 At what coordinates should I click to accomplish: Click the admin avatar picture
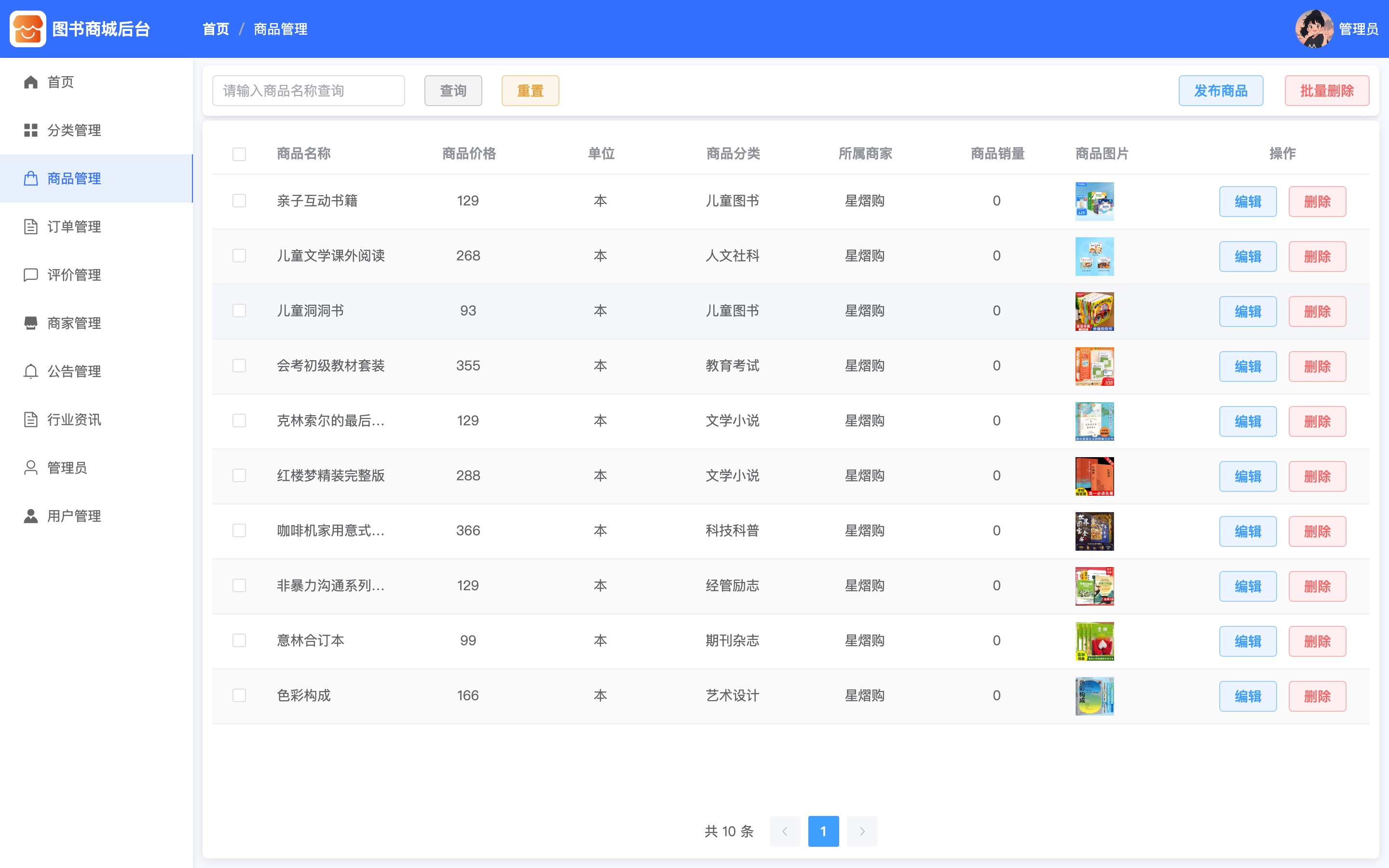(1314, 29)
